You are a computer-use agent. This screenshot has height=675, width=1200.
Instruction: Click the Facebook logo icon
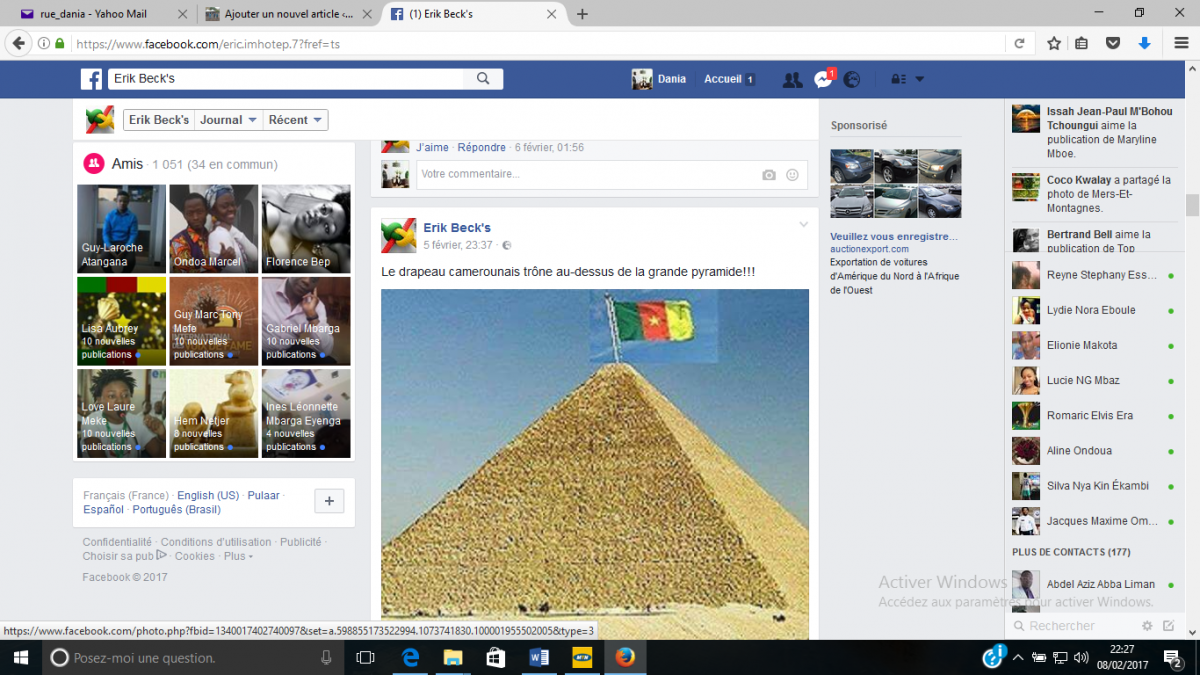point(92,80)
